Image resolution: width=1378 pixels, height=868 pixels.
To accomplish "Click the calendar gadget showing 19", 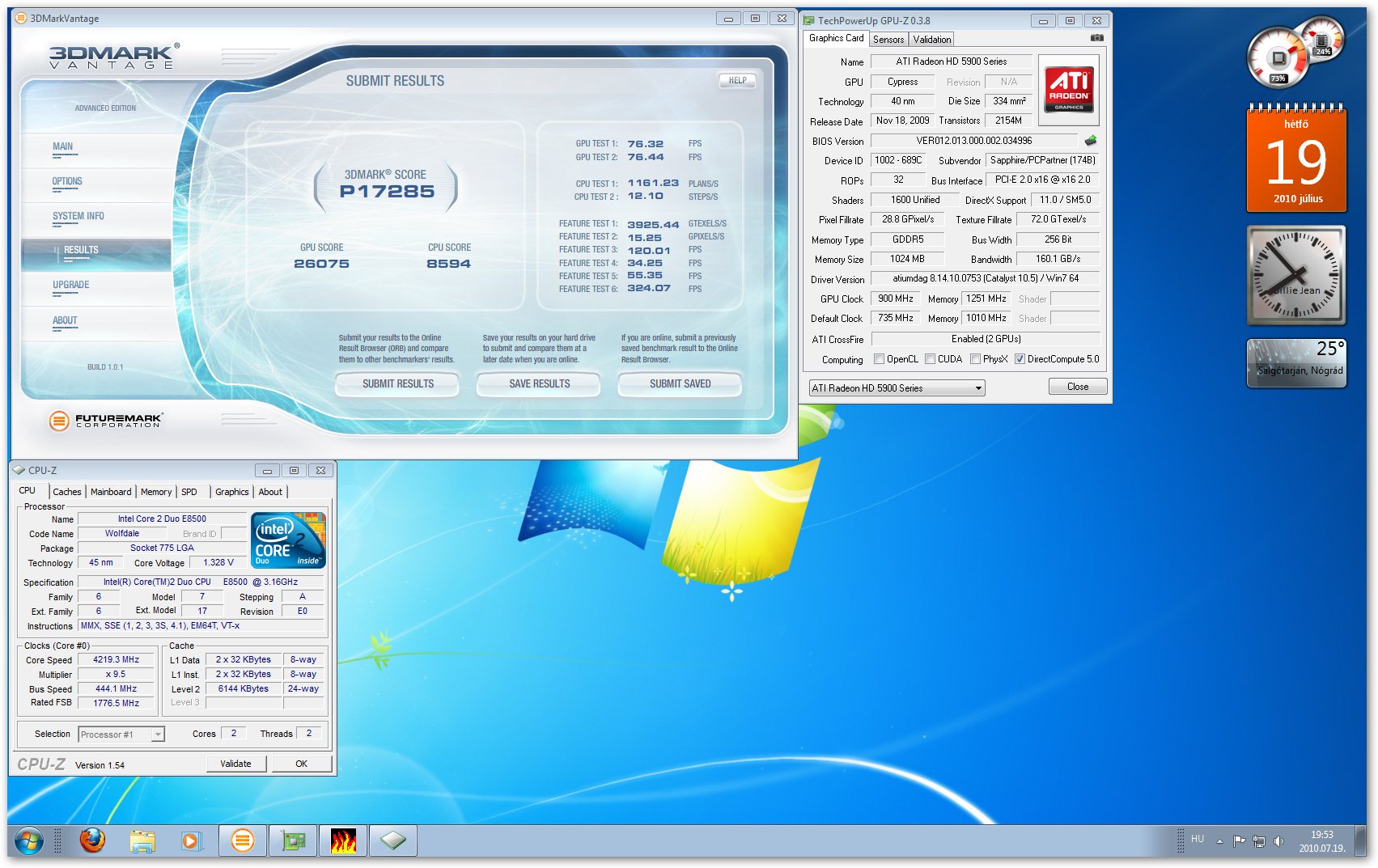I will (1296, 158).
